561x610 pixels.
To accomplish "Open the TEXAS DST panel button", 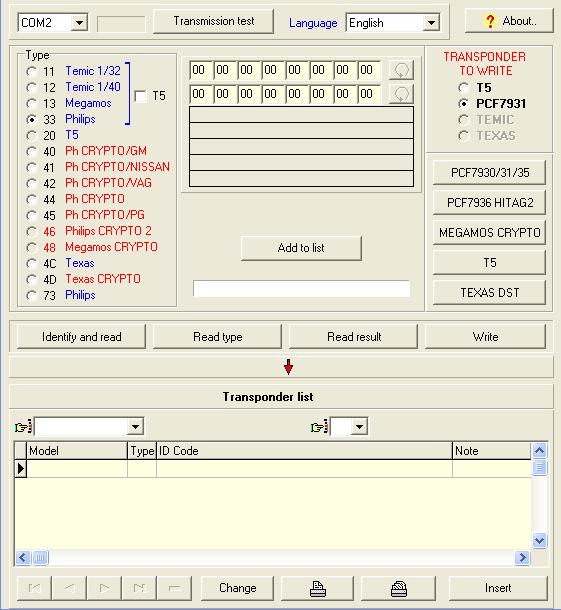I will click(x=489, y=293).
